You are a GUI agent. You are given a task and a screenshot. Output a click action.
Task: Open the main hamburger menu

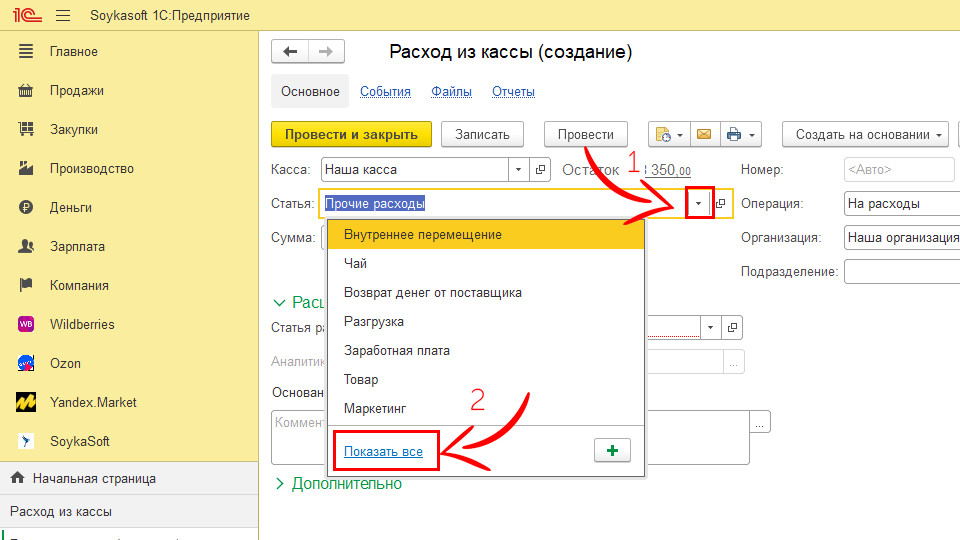[x=63, y=15]
